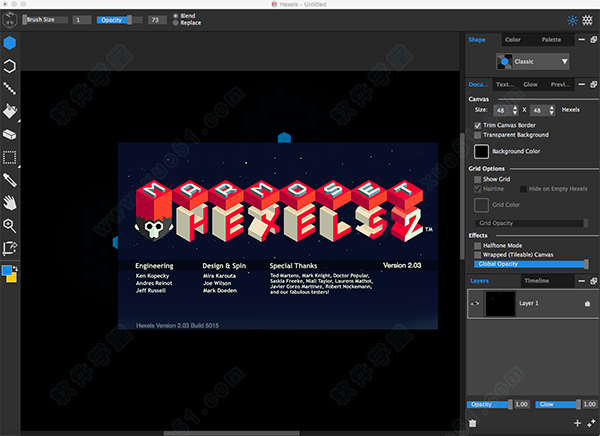Click the hexagon grid icon at top right
The width and height of the screenshot is (600, 436).
[587, 20]
